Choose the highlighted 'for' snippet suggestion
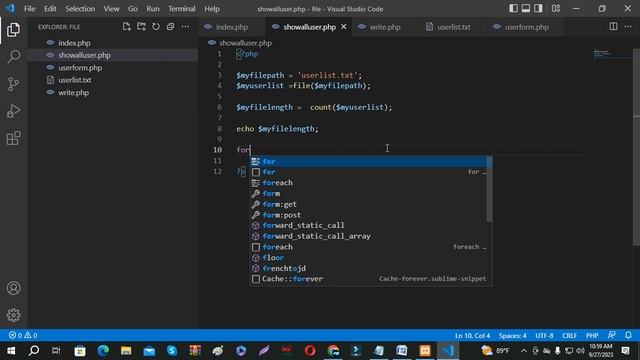The image size is (640, 360). point(368,162)
